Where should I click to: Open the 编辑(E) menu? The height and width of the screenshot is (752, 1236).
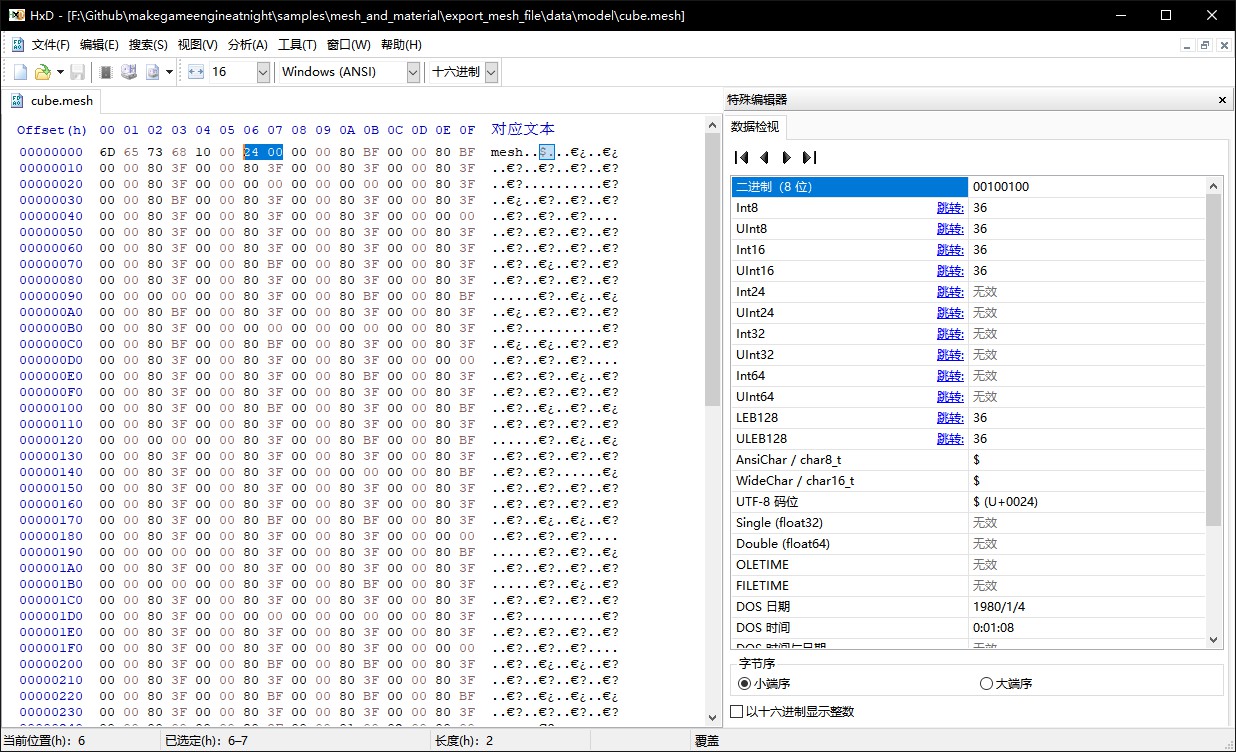[x=99, y=45]
